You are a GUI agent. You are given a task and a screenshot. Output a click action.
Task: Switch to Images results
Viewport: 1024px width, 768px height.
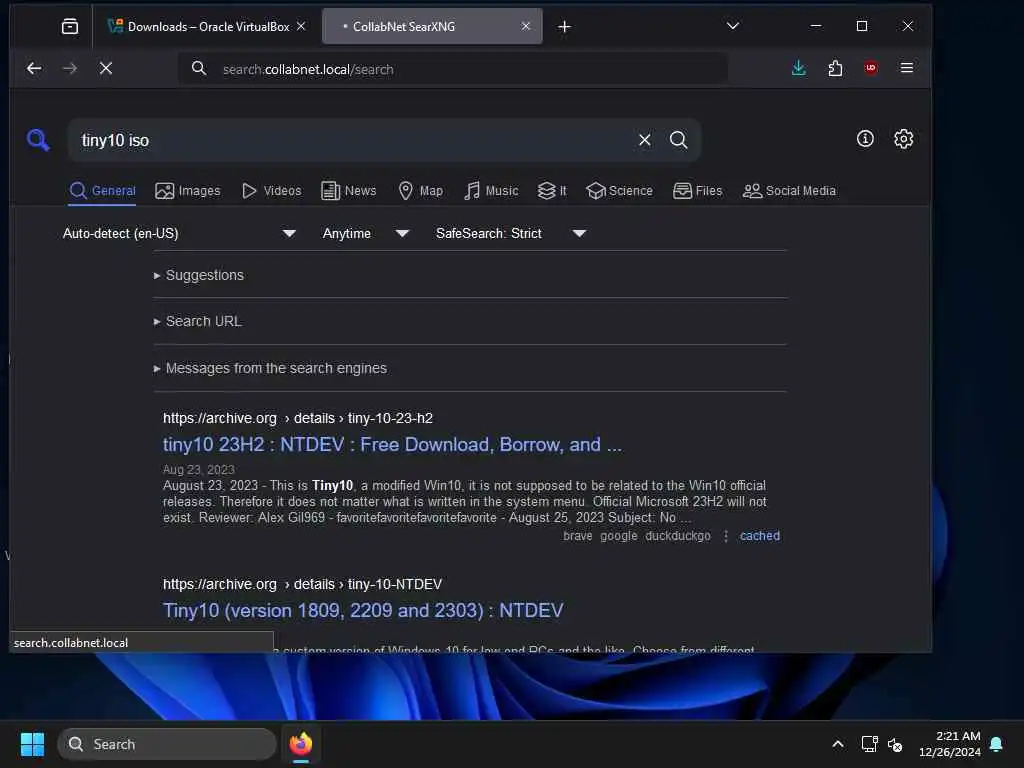click(188, 191)
